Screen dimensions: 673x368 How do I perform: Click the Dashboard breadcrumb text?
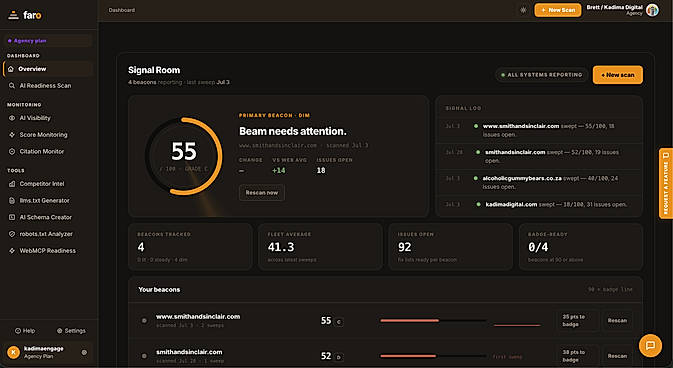[121, 10]
